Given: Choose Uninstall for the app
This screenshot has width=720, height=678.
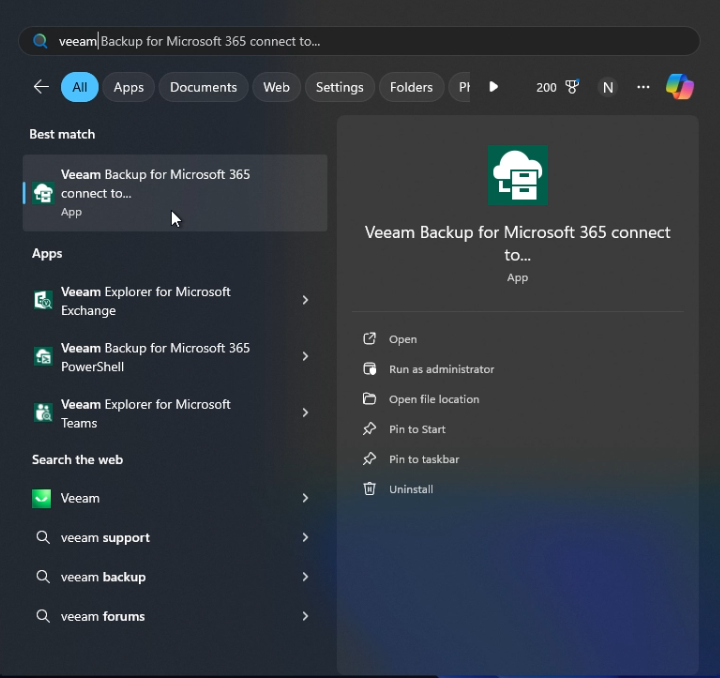Looking at the screenshot, I should pyautogui.click(x=411, y=489).
